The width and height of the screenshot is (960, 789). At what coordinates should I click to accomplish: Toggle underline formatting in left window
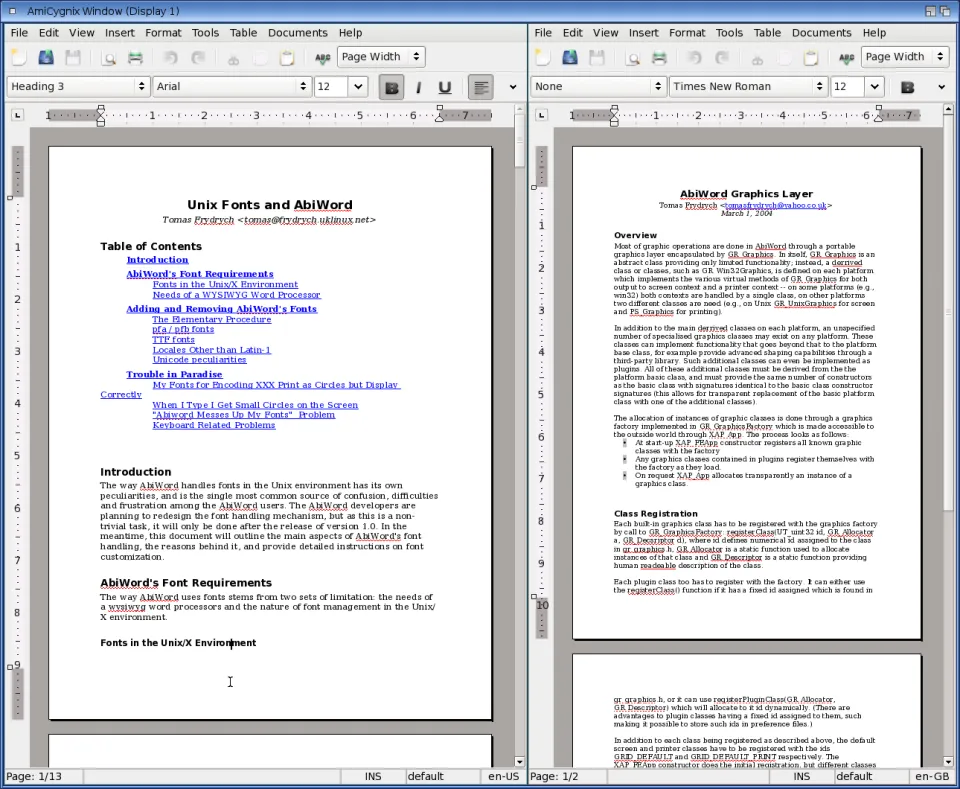(445, 87)
